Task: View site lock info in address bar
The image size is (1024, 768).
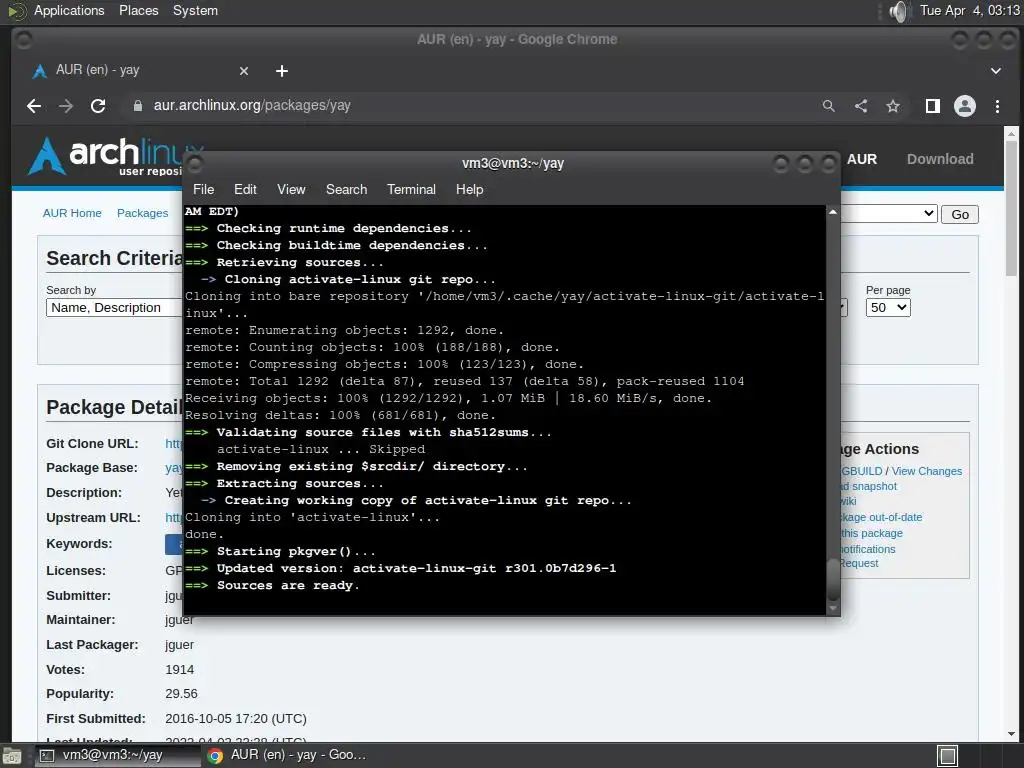Action: (138, 106)
